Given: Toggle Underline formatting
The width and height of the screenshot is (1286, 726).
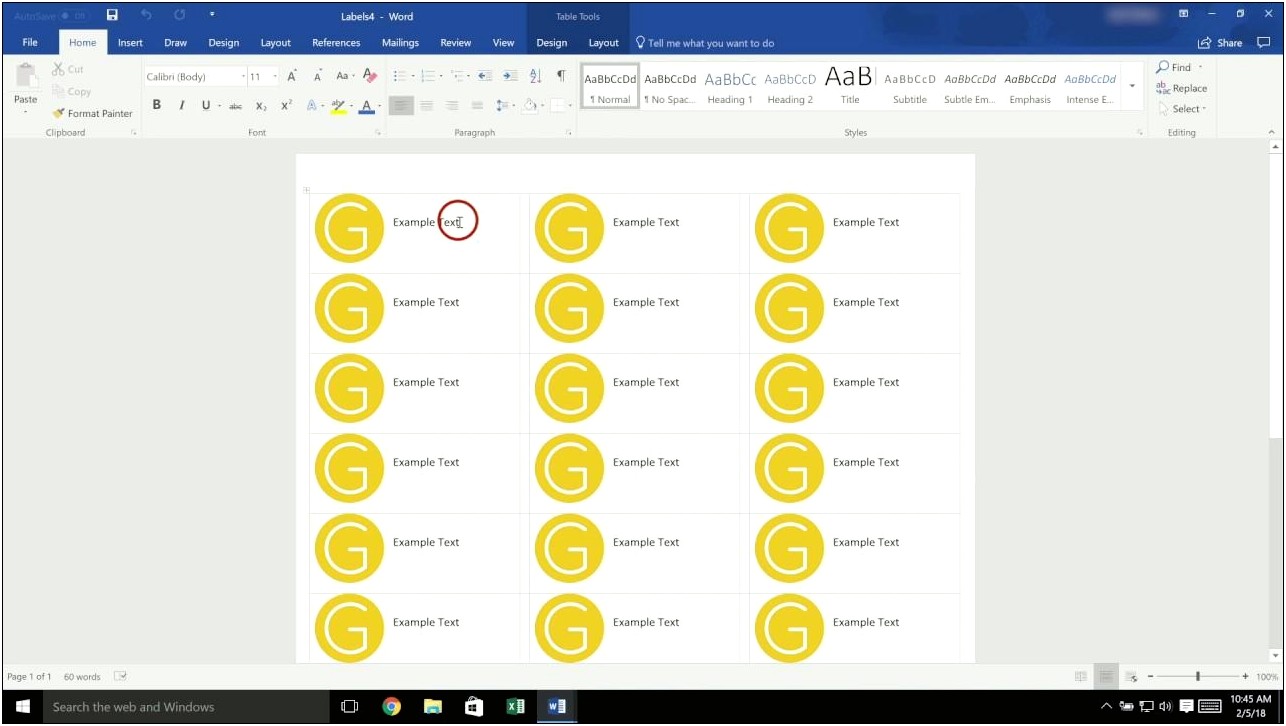Looking at the screenshot, I should click(206, 105).
